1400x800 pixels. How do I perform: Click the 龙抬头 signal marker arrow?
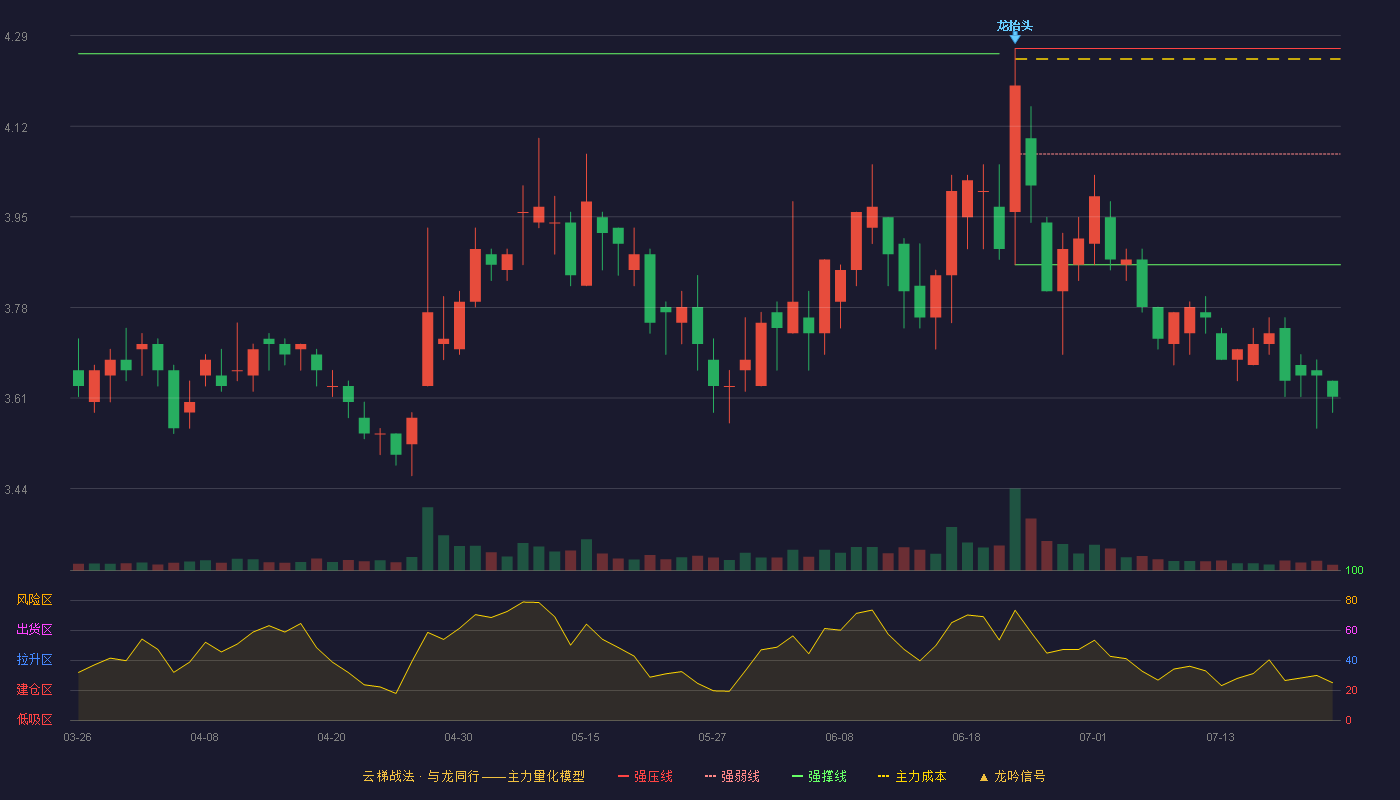pyautogui.click(x=1015, y=38)
